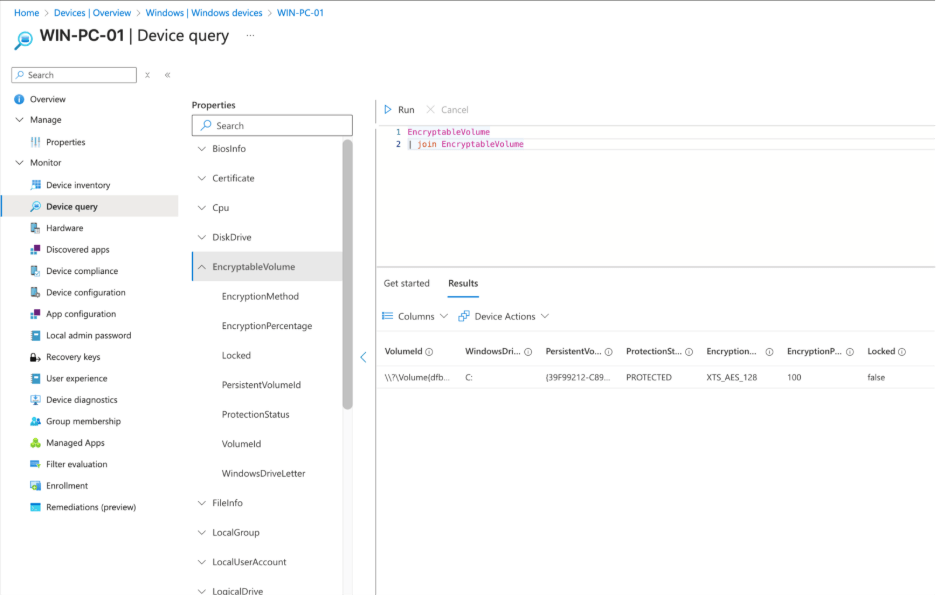Image resolution: width=936 pixels, height=595 pixels.
Task: Click info icon next to Locked column
Action: click(x=902, y=352)
